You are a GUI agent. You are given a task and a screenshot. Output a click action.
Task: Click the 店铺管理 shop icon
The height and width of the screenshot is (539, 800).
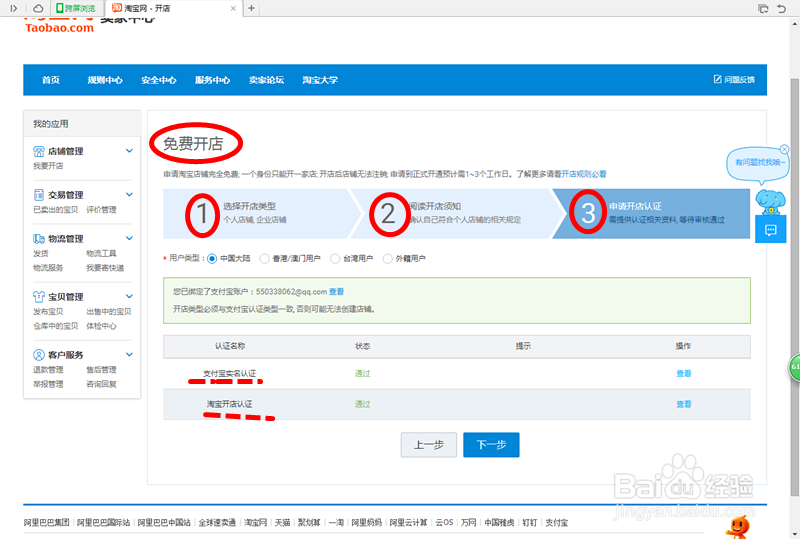click(x=39, y=151)
